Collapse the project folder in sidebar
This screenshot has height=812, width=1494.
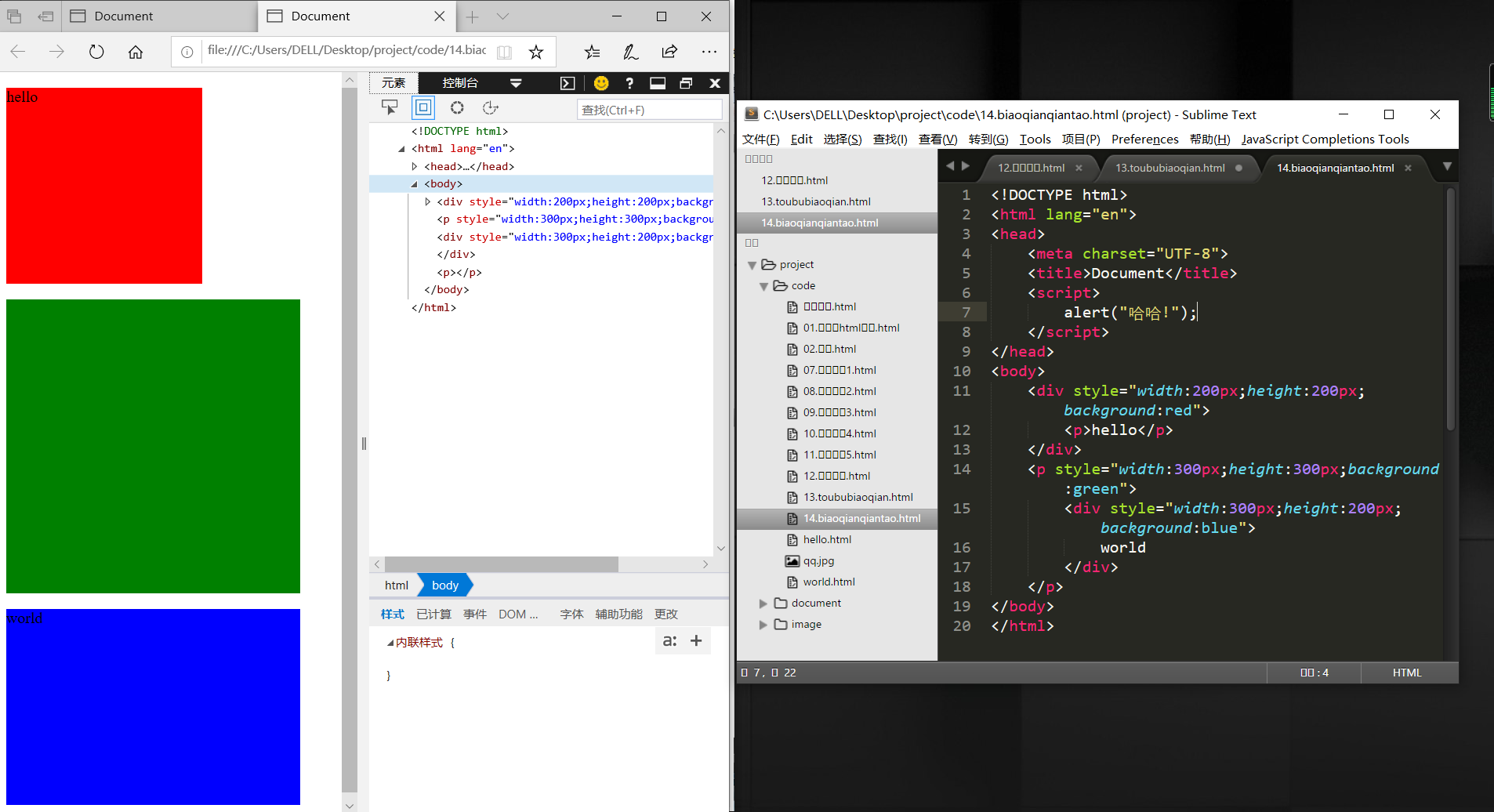tap(752, 265)
